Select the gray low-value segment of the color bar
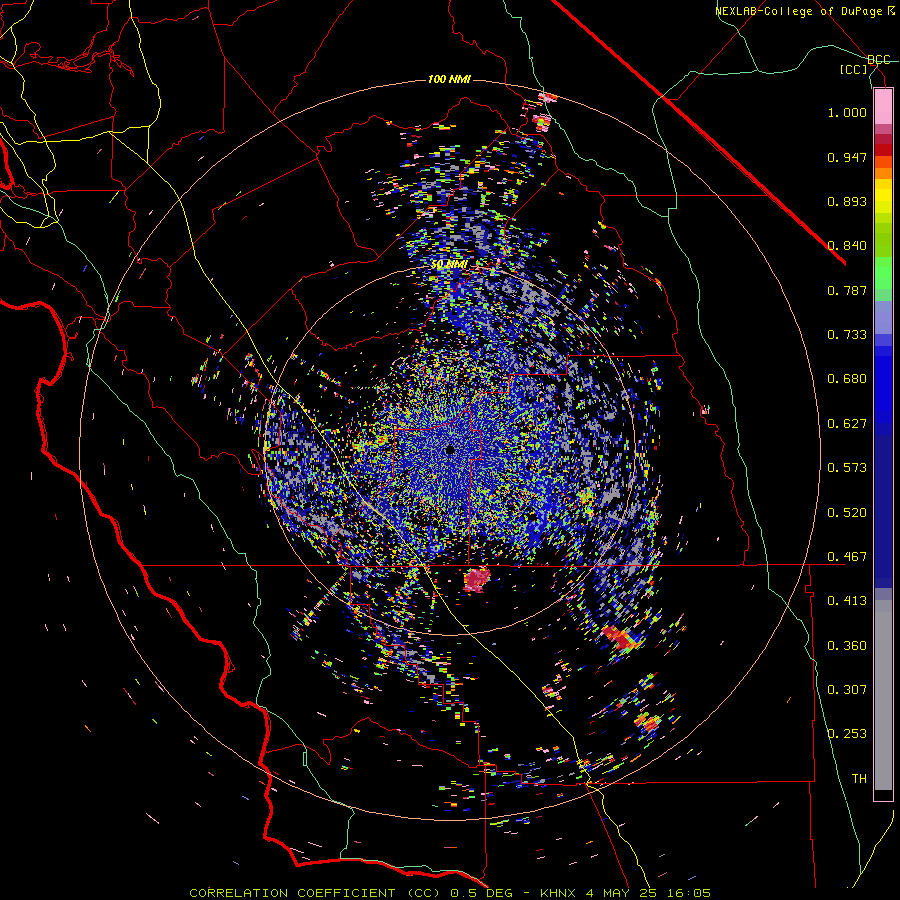Screen dimensions: 900x900 [x=883, y=695]
